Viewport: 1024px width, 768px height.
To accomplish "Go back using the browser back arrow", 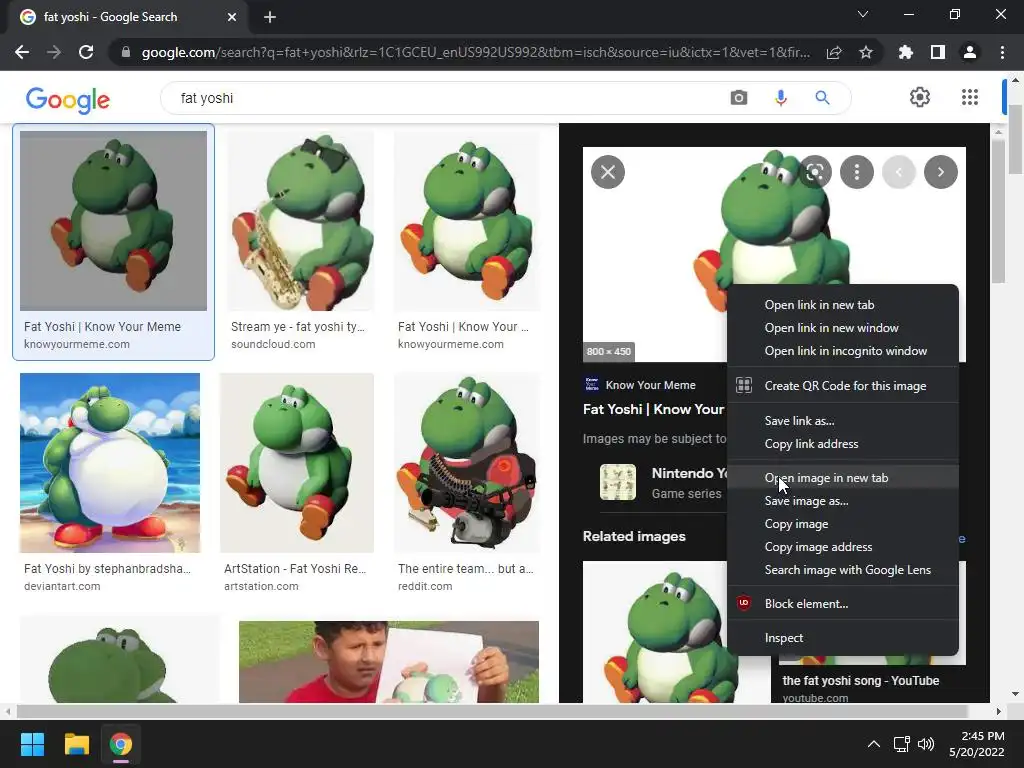I will point(22,52).
